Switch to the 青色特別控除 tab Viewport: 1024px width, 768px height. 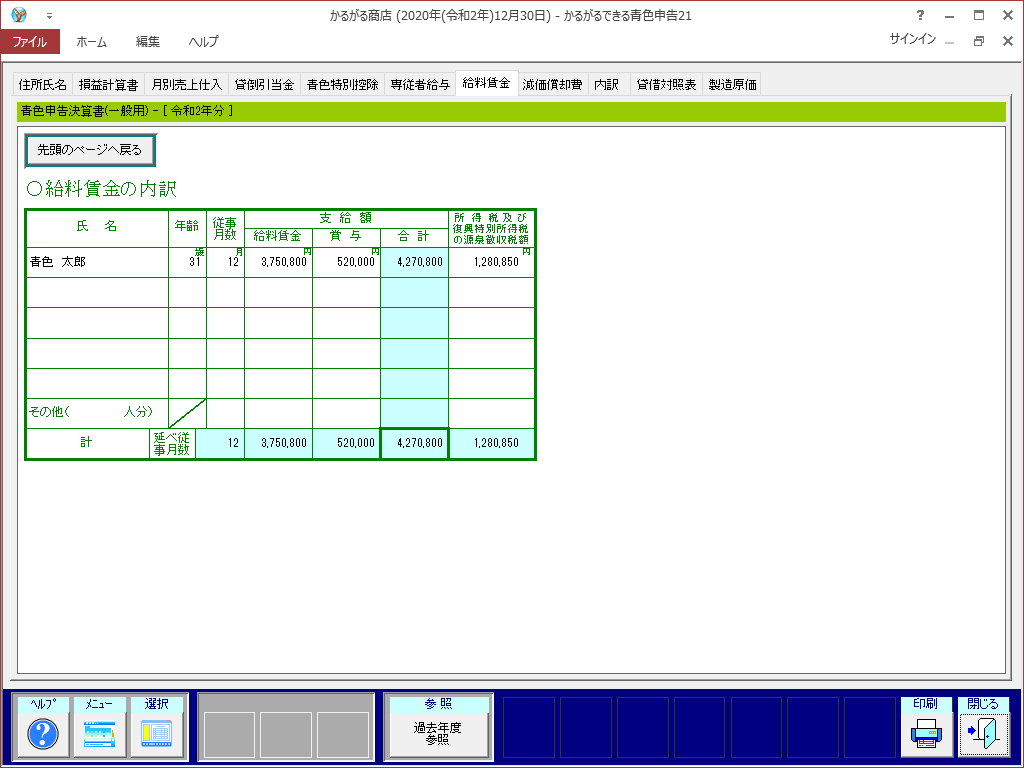click(x=342, y=84)
